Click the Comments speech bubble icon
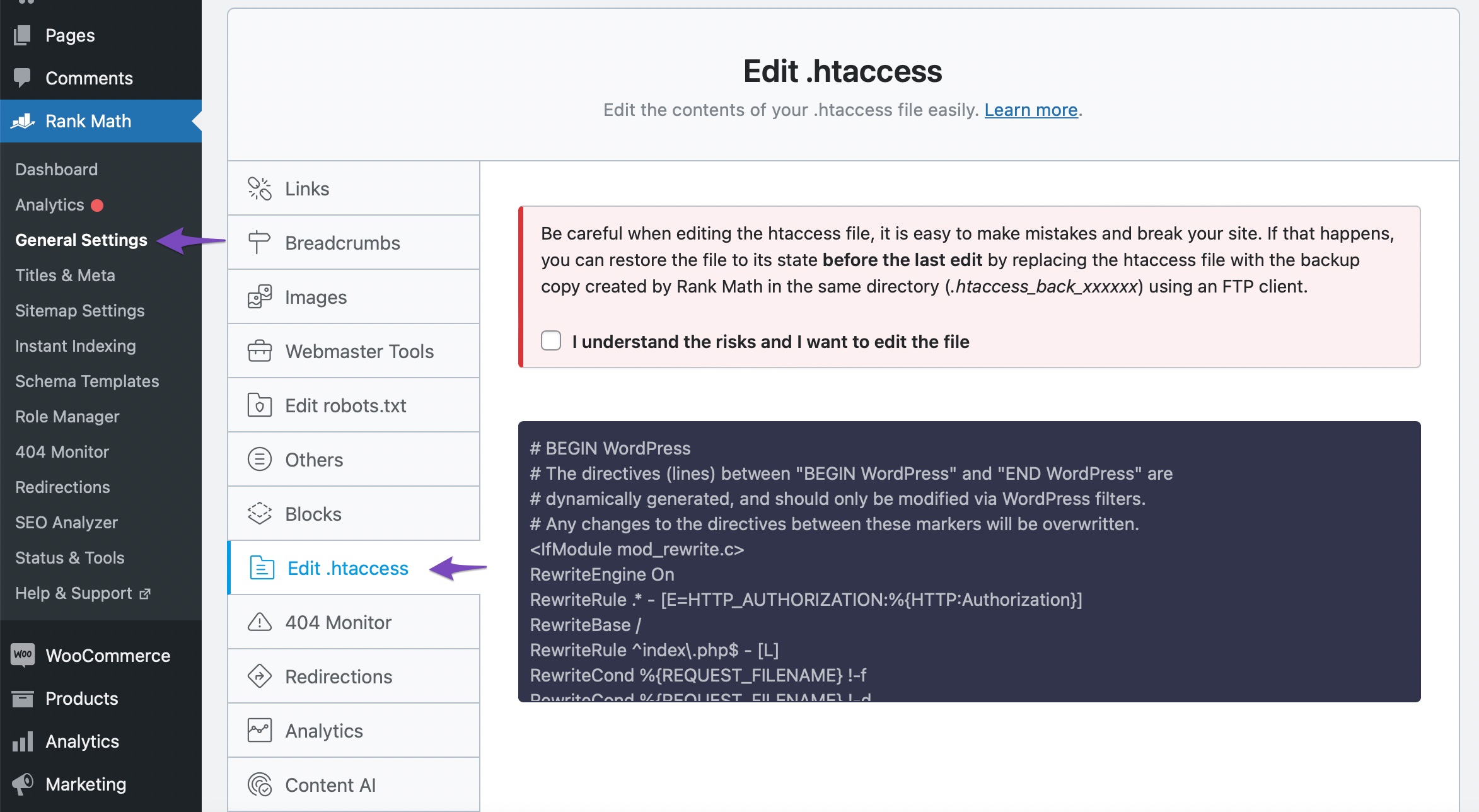 tap(22, 78)
